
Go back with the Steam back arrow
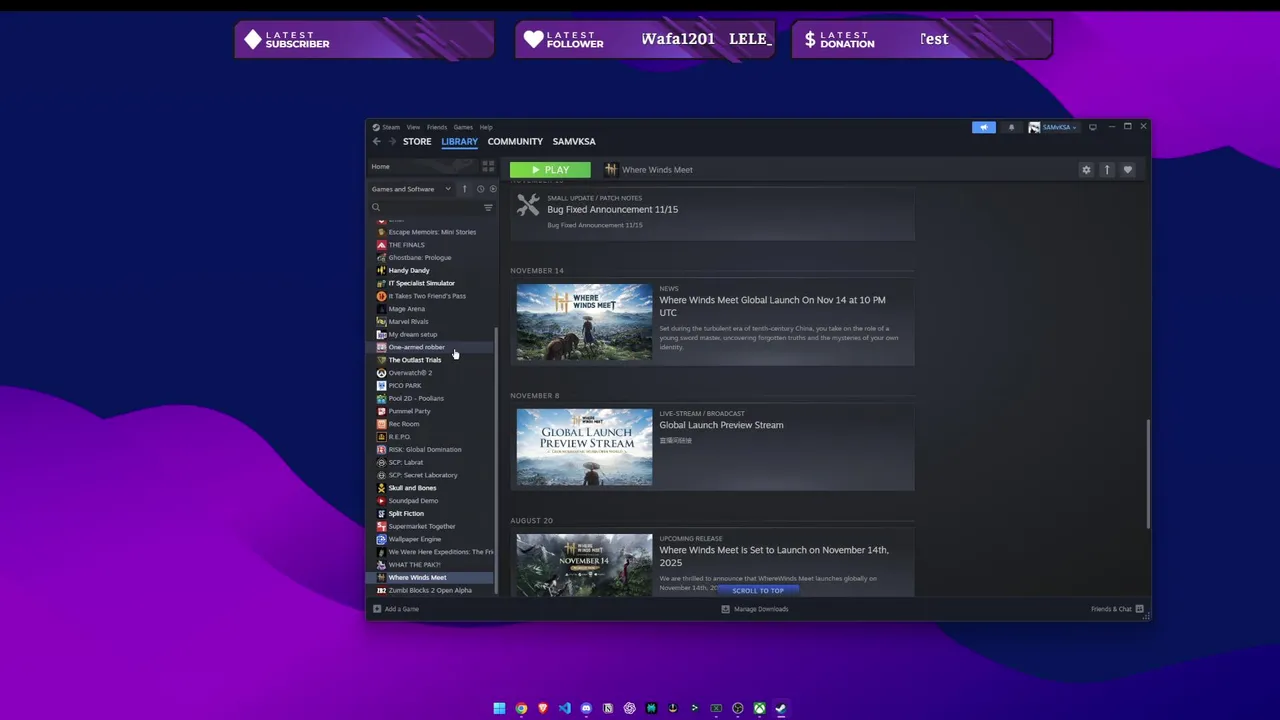click(377, 142)
